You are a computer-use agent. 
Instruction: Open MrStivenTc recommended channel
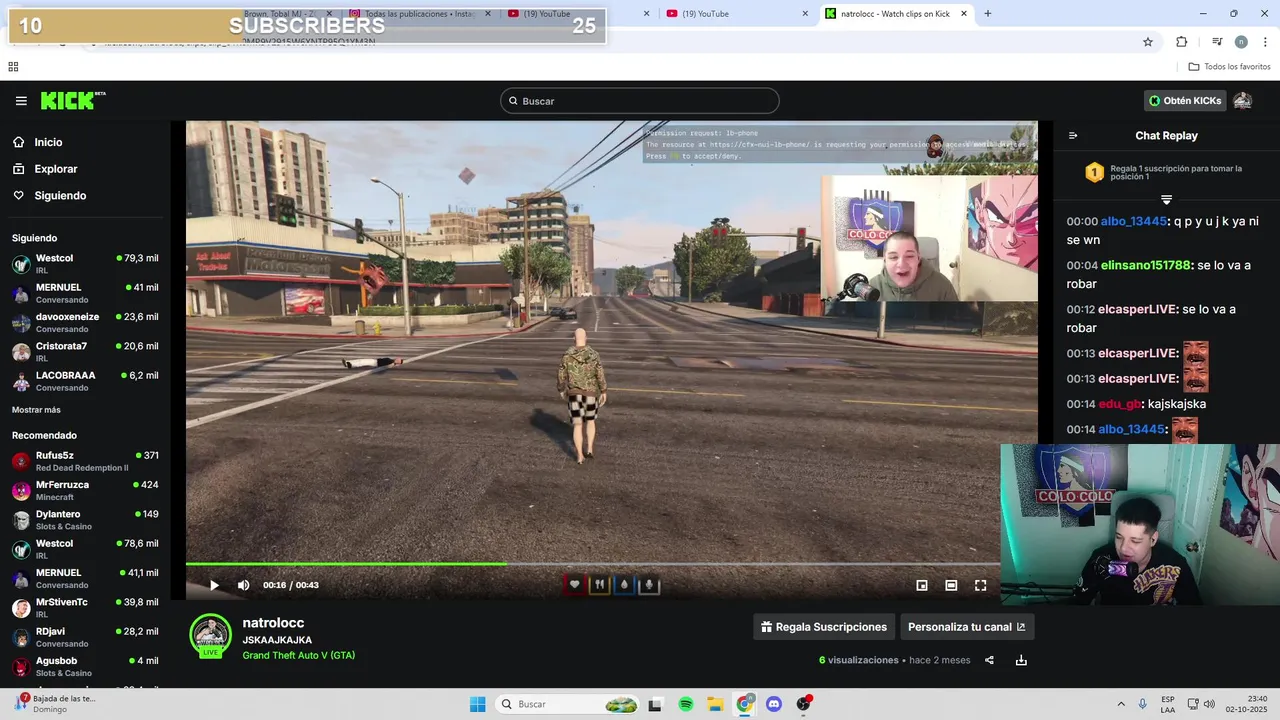[x=85, y=608]
